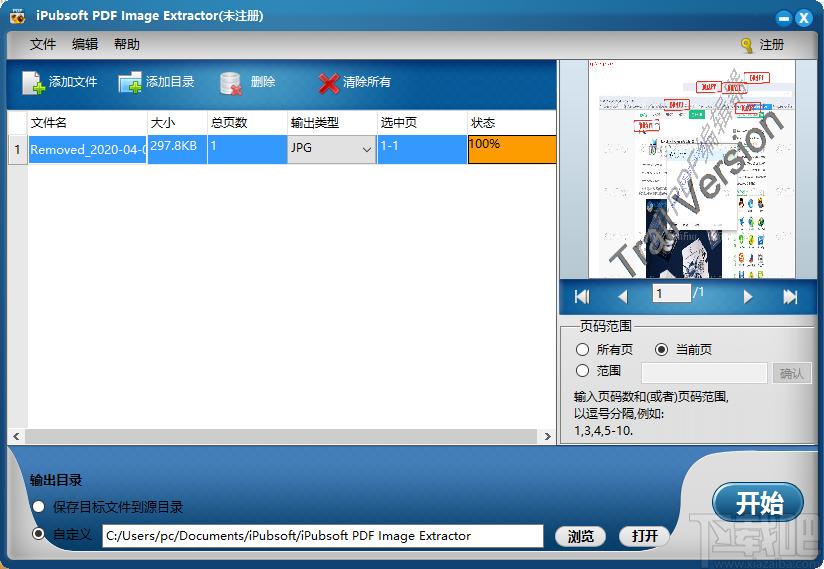Viewport: 824px width, 569px height.
Task: Choose save to source directory (保存目标文件到源目录)
Action: 38,507
